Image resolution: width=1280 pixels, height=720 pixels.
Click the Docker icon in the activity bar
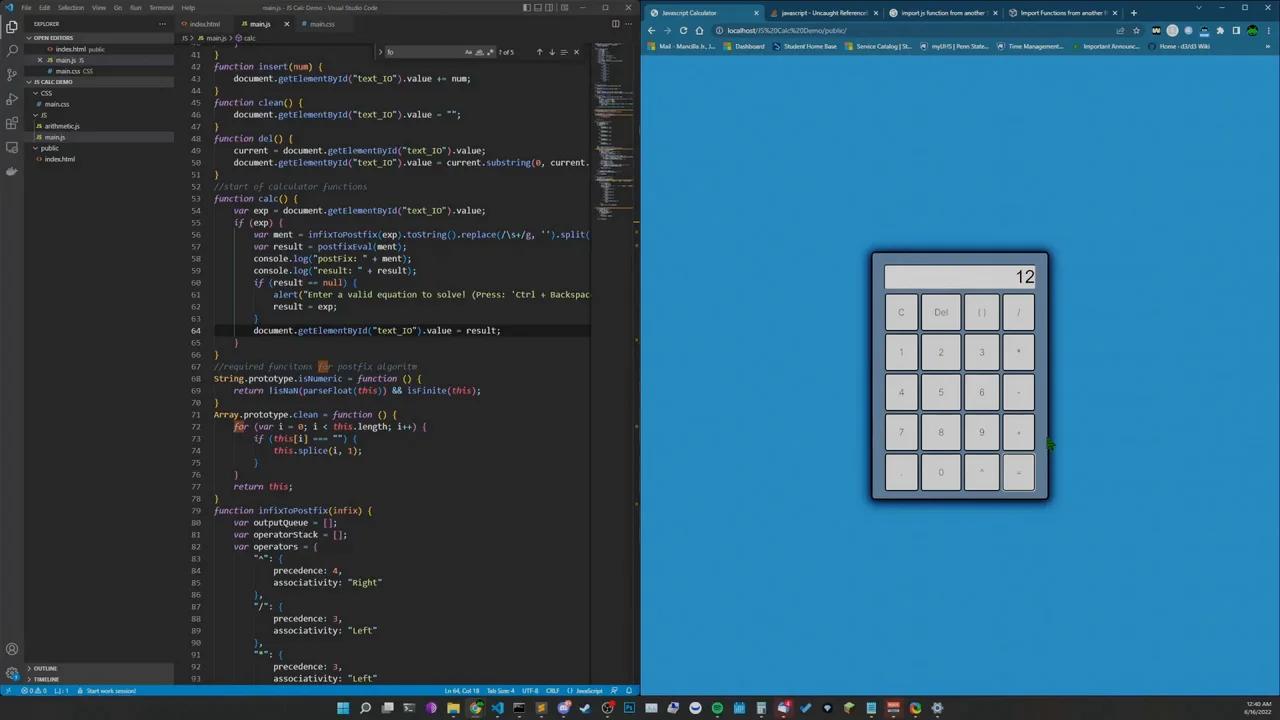coord(12,170)
